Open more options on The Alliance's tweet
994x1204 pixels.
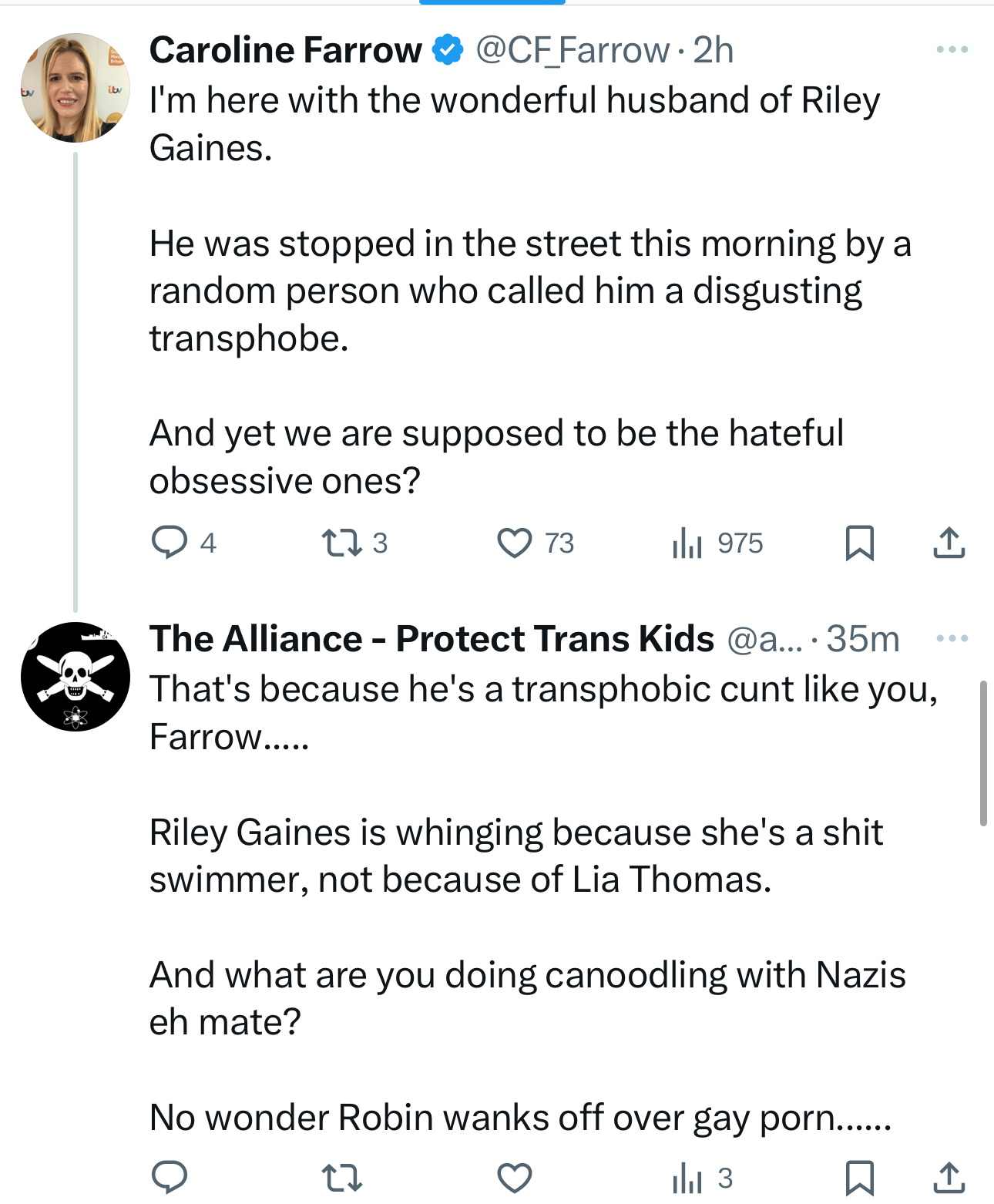pyautogui.click(x=952, y=638)
